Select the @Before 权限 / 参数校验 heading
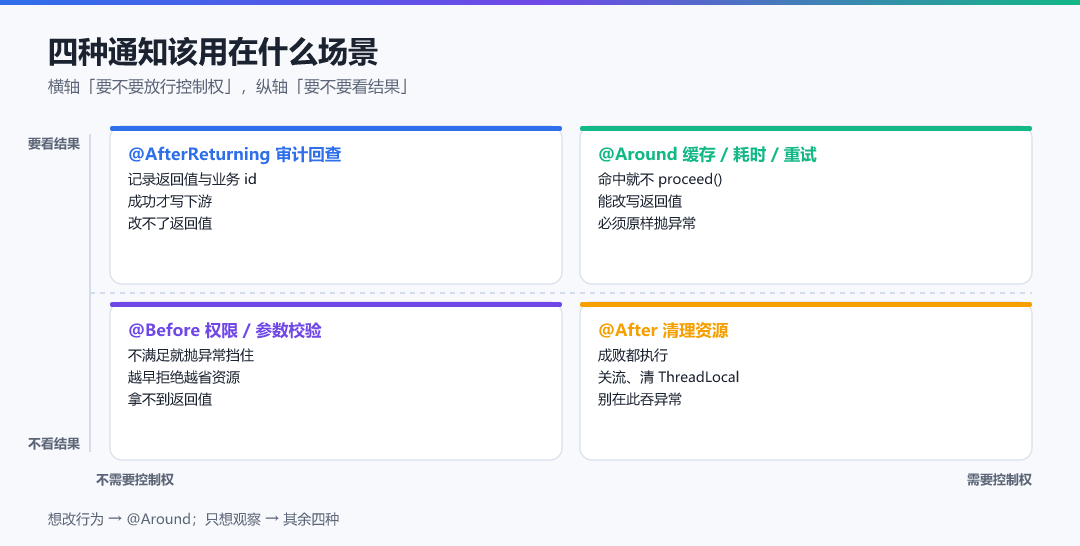Image resolution: width=1080 pixels, height=546 pixels. tap(225, 330)
